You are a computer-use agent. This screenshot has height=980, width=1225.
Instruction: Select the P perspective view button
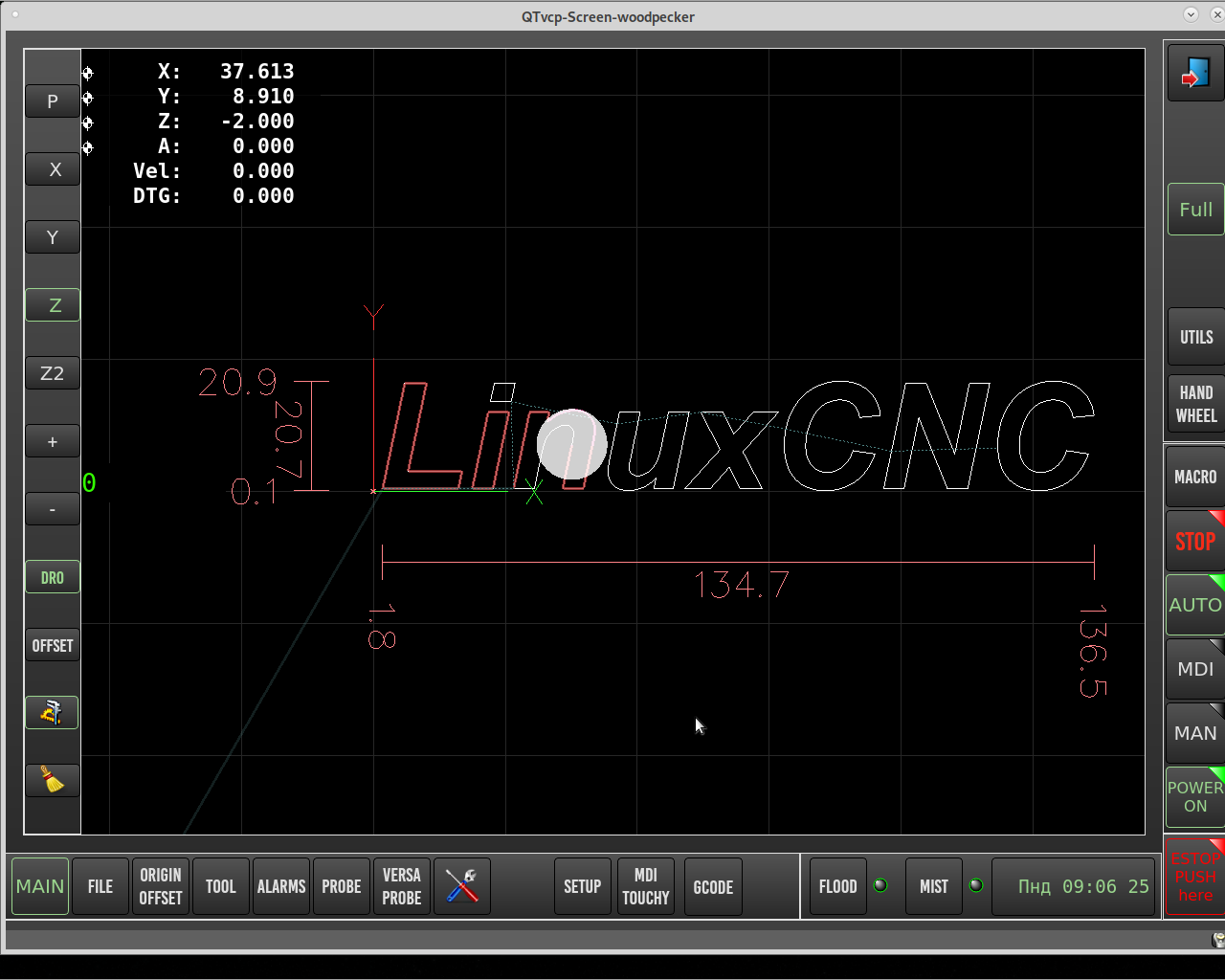click(53, 101)
